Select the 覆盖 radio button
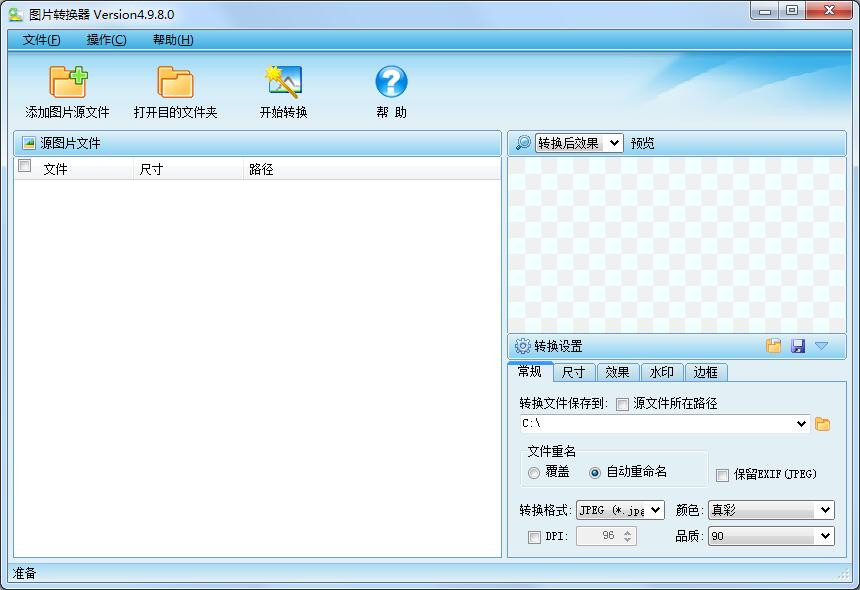This screenshot has height=590, width=860. coord(534,473)
